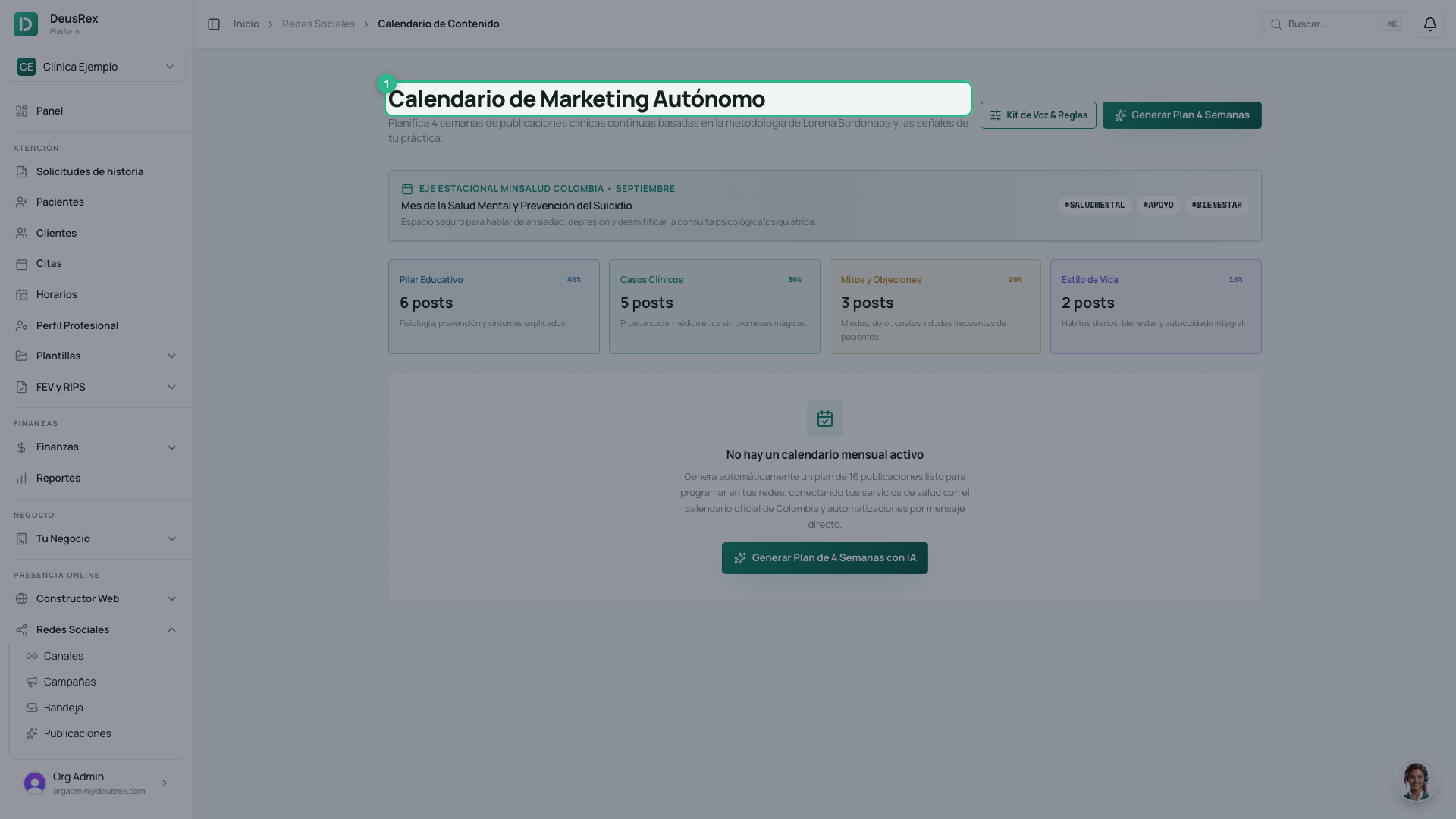The image size is (1456, 819).
Task: Click the search magnifier icon
Action: click(x=1276, y=24)
